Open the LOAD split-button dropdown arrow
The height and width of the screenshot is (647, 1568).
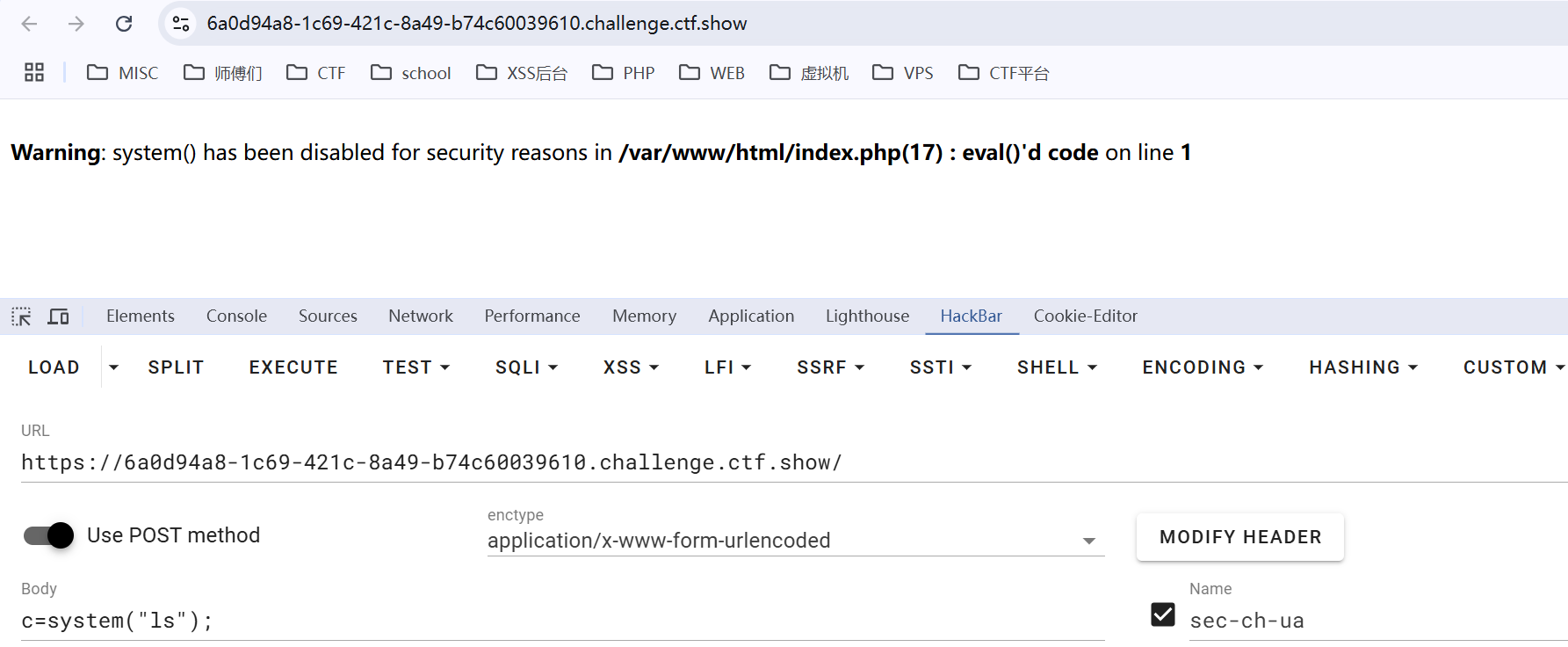[x=113, y=367]
